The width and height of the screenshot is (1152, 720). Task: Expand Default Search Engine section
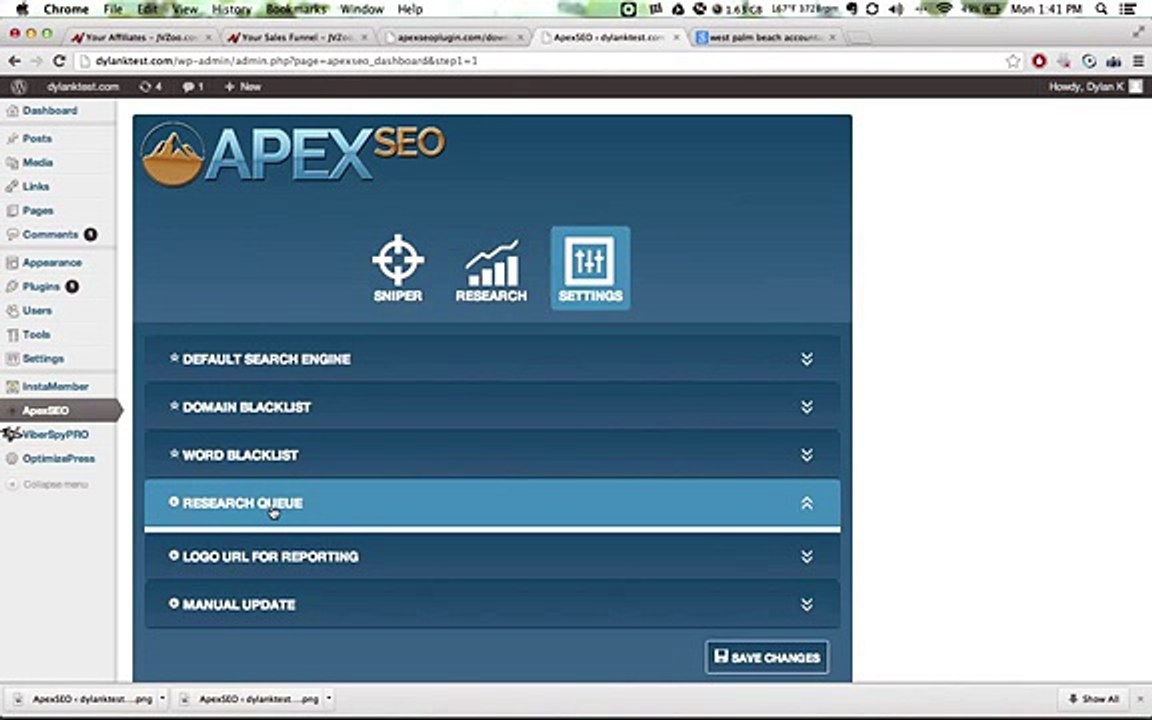tap(492, 359)
